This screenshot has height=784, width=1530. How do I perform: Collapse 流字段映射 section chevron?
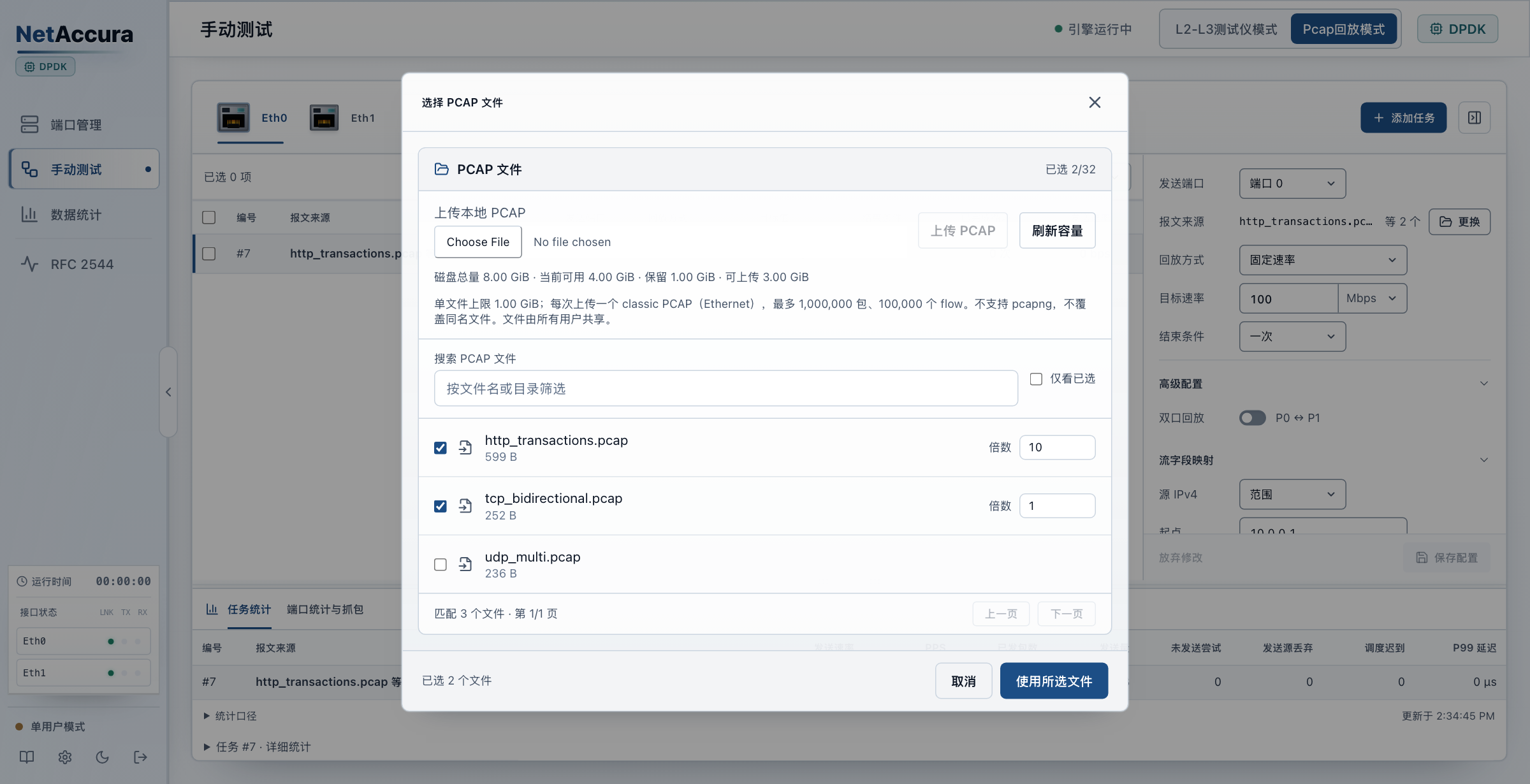pyautogui.click(x=1484, y=460)
